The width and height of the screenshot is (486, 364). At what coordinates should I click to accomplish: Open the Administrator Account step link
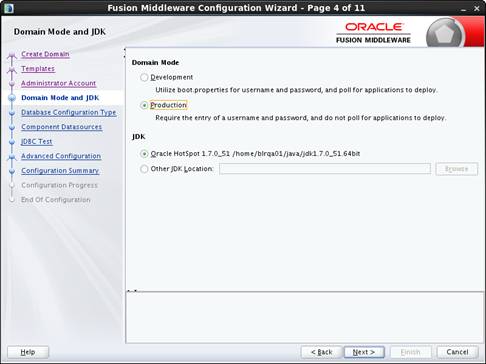59,83
